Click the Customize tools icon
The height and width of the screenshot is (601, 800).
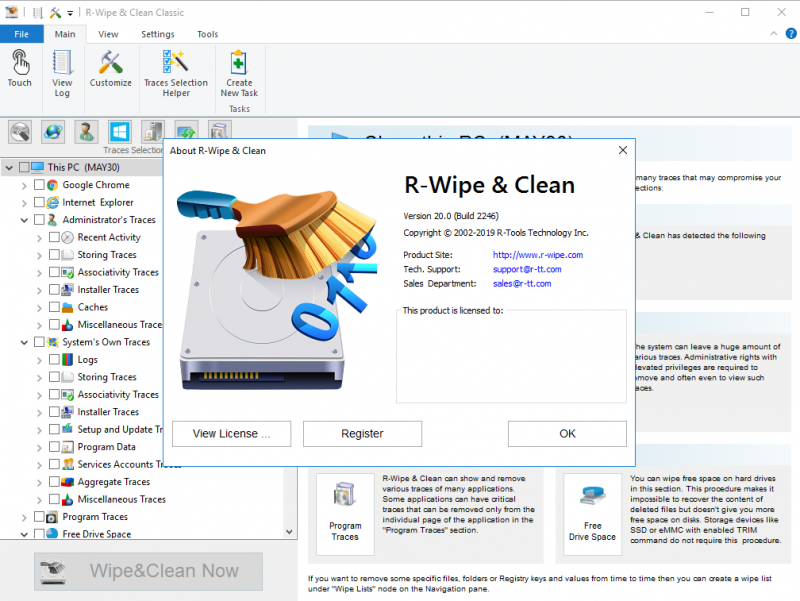click(x=110, y=68)
